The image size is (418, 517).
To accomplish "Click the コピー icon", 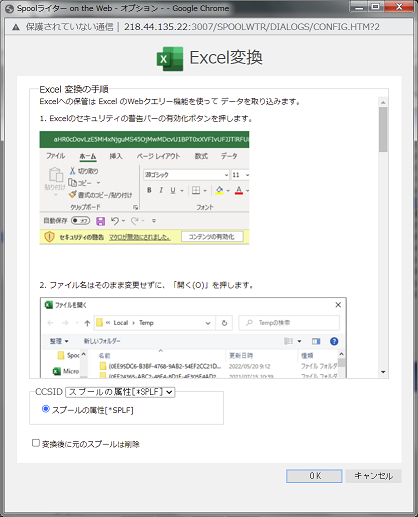I will 72,183.
